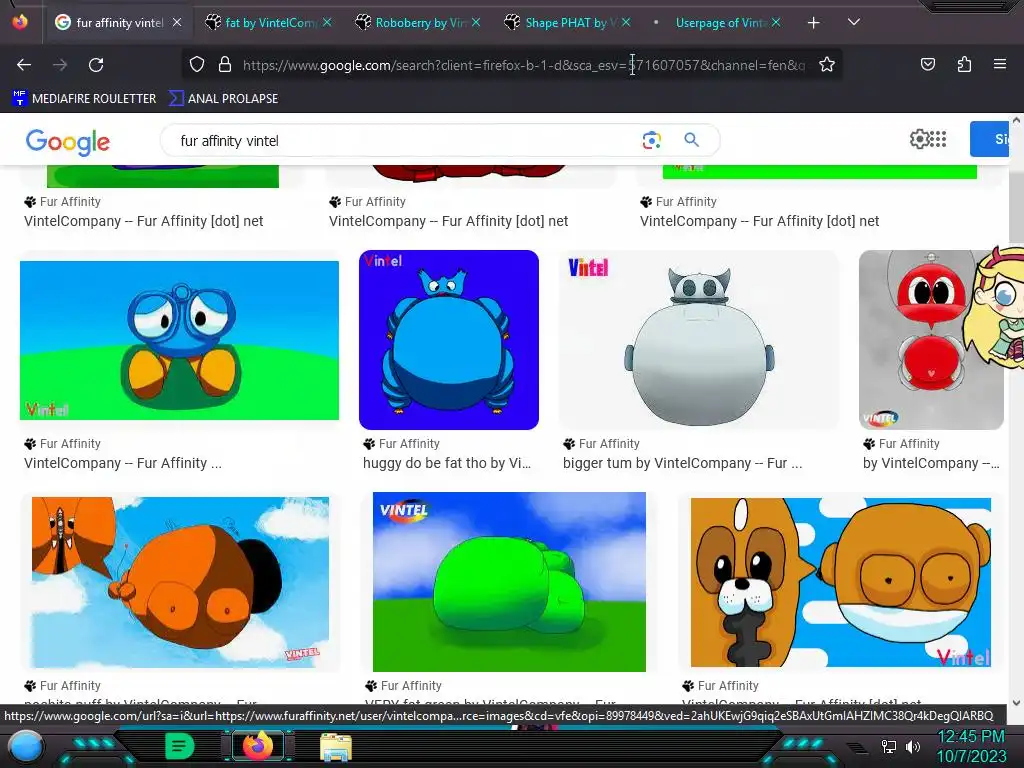Open File Explorer from the taskbar
Screen dimensions: 1024x768
click(x=336, y=746)
